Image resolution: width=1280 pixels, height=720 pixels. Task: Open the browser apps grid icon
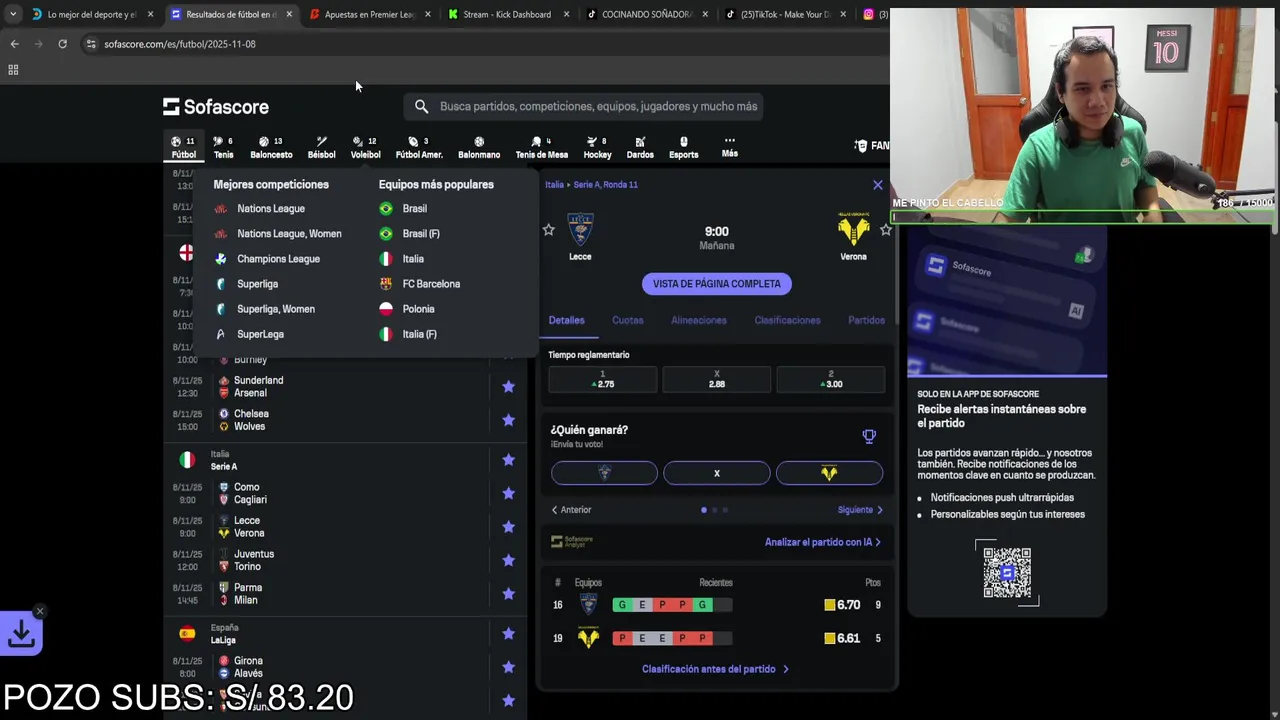[x=13, y=70]
